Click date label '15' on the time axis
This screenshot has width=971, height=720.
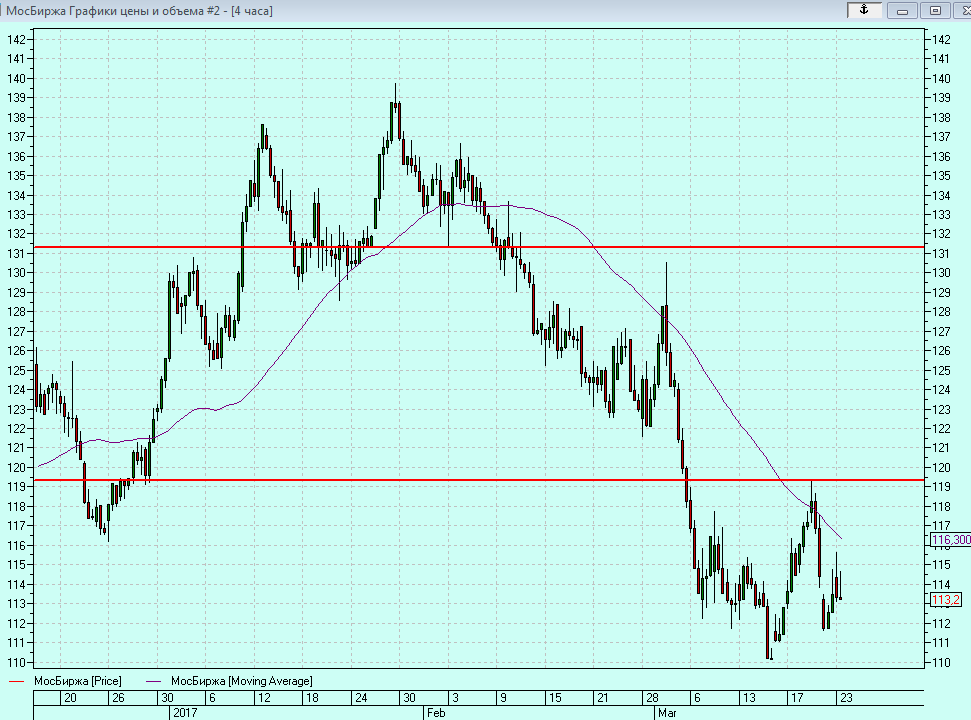tap(555, 698)
